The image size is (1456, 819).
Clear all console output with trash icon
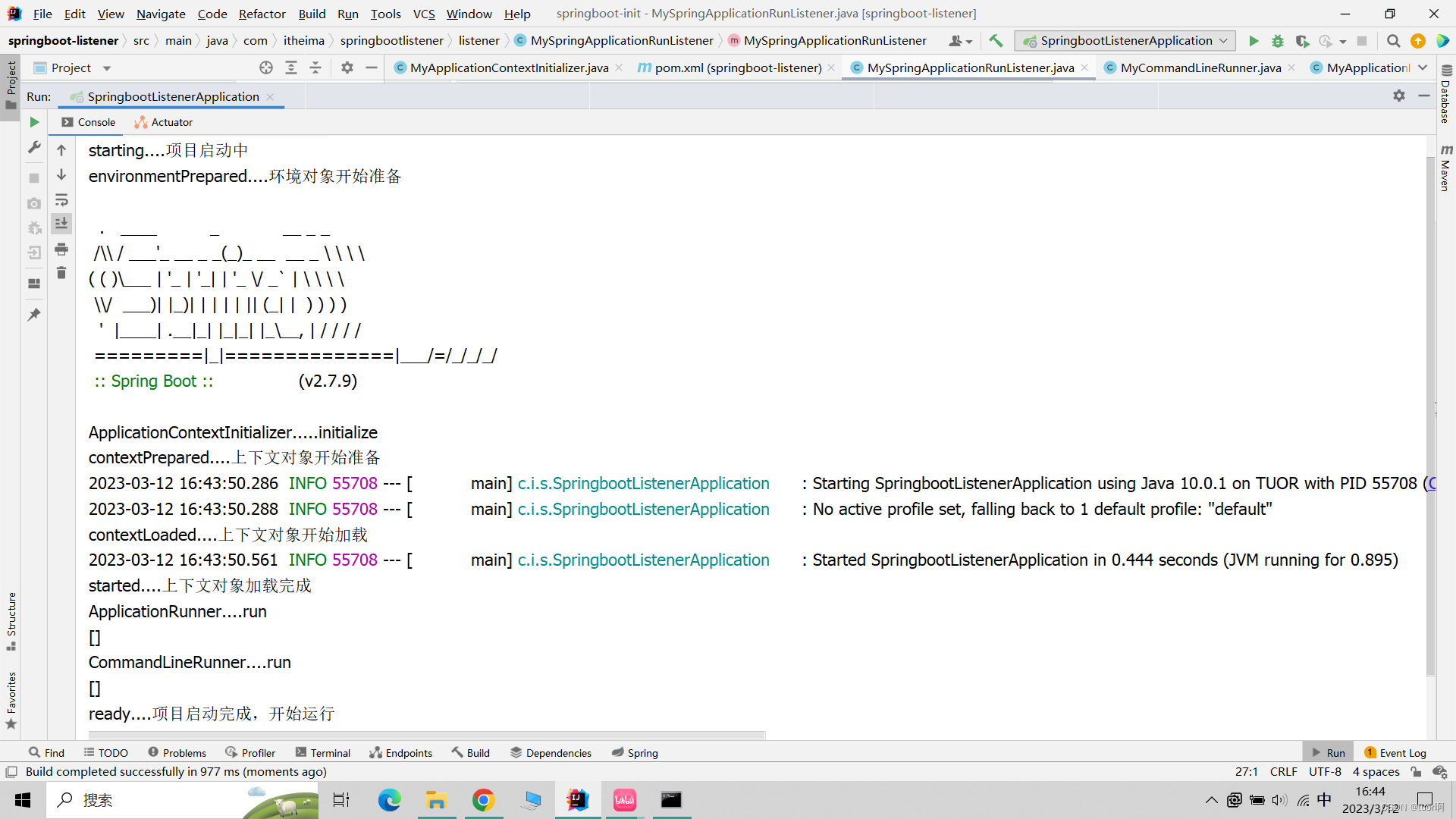[61, 273]
